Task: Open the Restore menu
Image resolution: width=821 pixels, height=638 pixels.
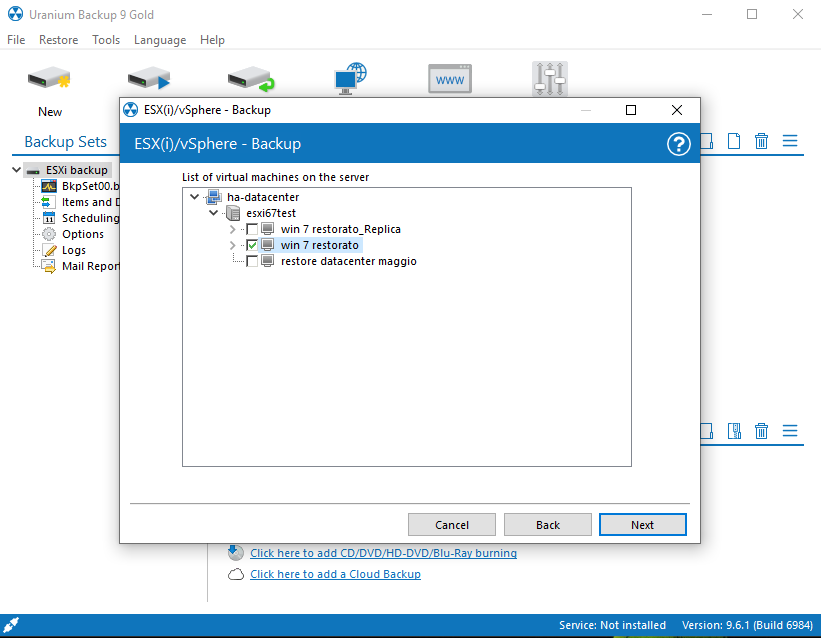Action: (x=59, y=40)
